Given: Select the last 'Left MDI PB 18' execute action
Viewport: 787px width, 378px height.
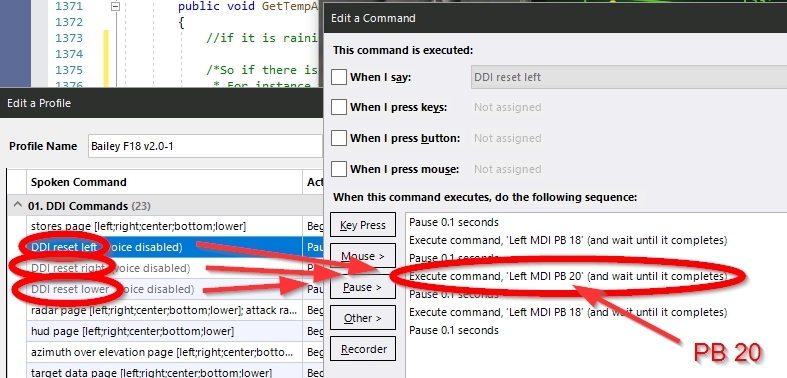Looking at the screenshot, I should tap(568, 312).
